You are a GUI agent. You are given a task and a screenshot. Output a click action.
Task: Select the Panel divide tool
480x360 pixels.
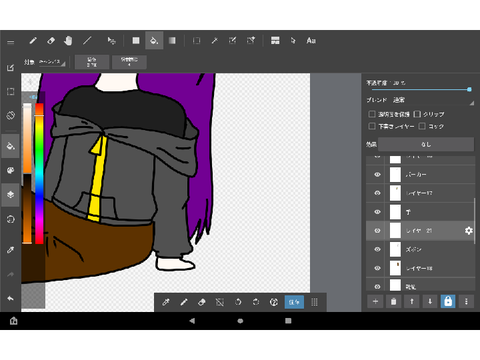tap(275, 41)
